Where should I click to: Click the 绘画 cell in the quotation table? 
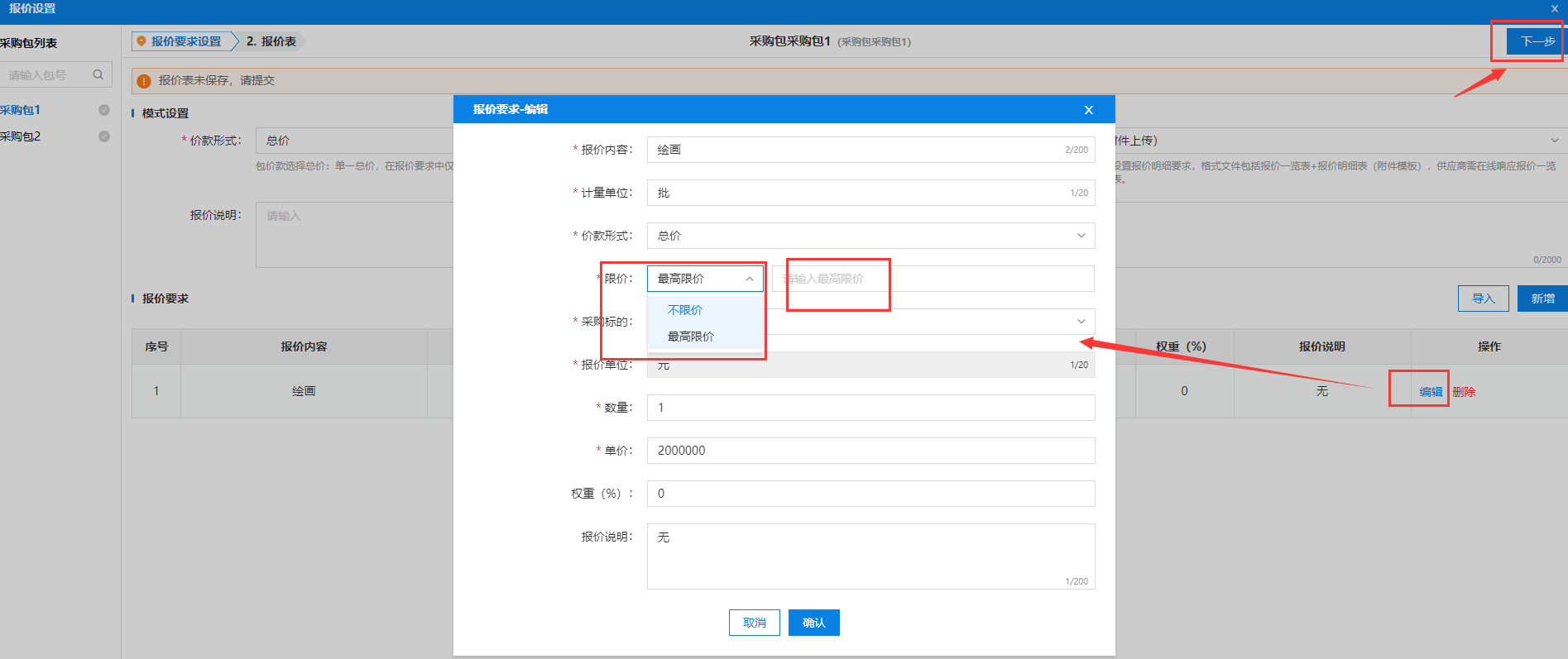pos(304,391)
